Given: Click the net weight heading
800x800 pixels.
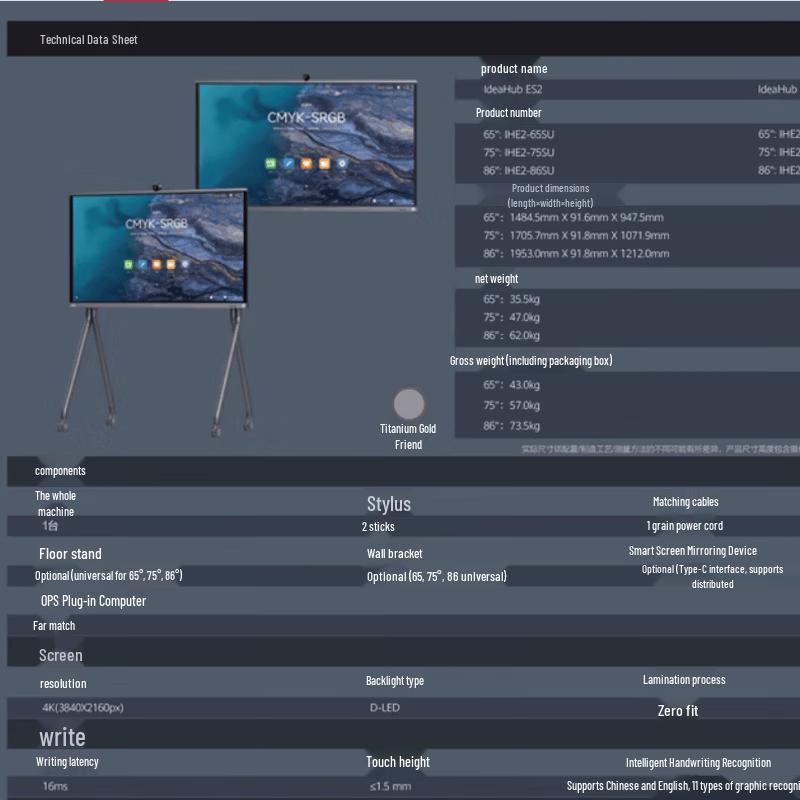Looking at the screenshot, I should (x=496, y=279).
